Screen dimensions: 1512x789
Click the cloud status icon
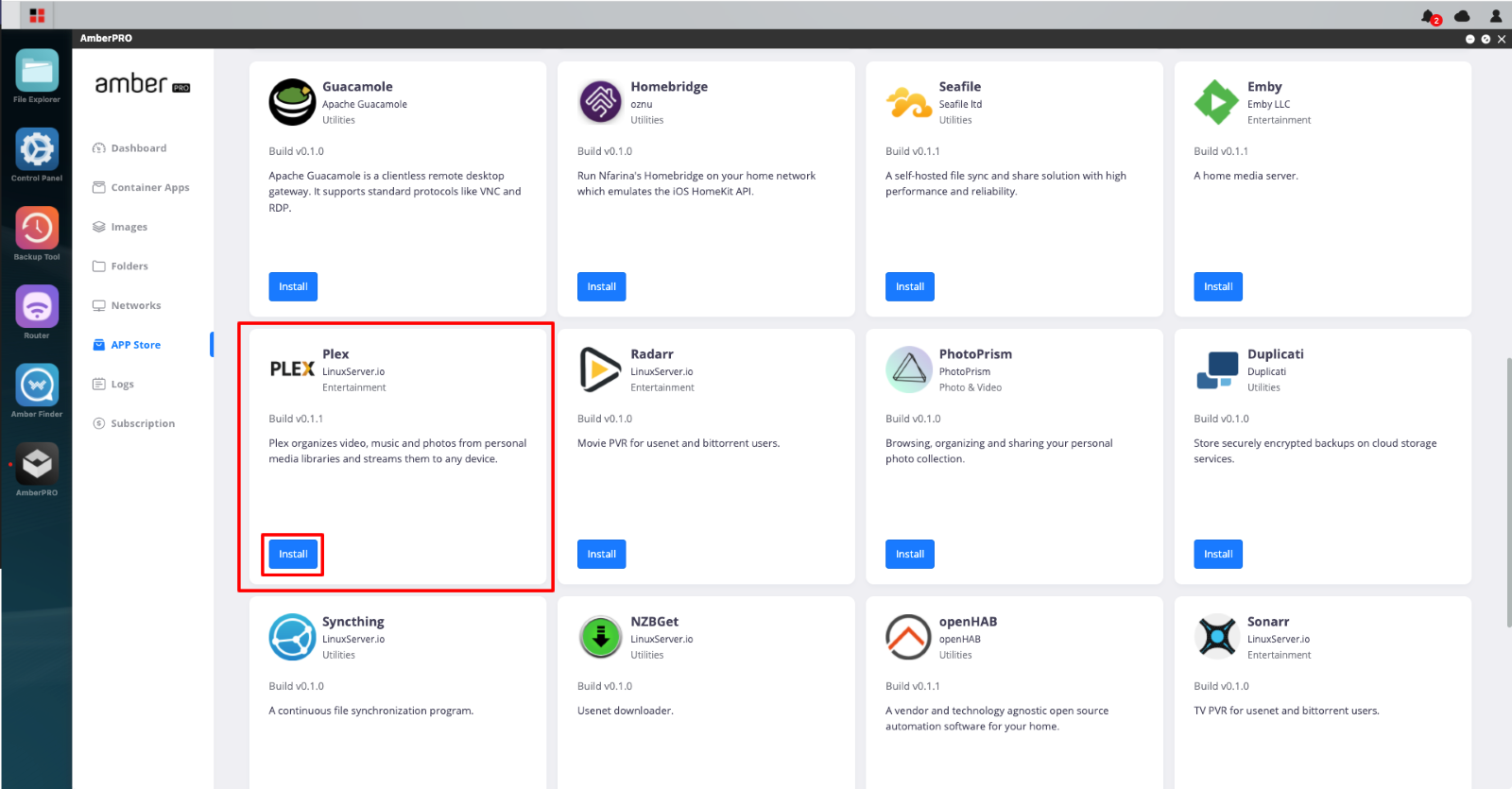tap(1462, 16)
